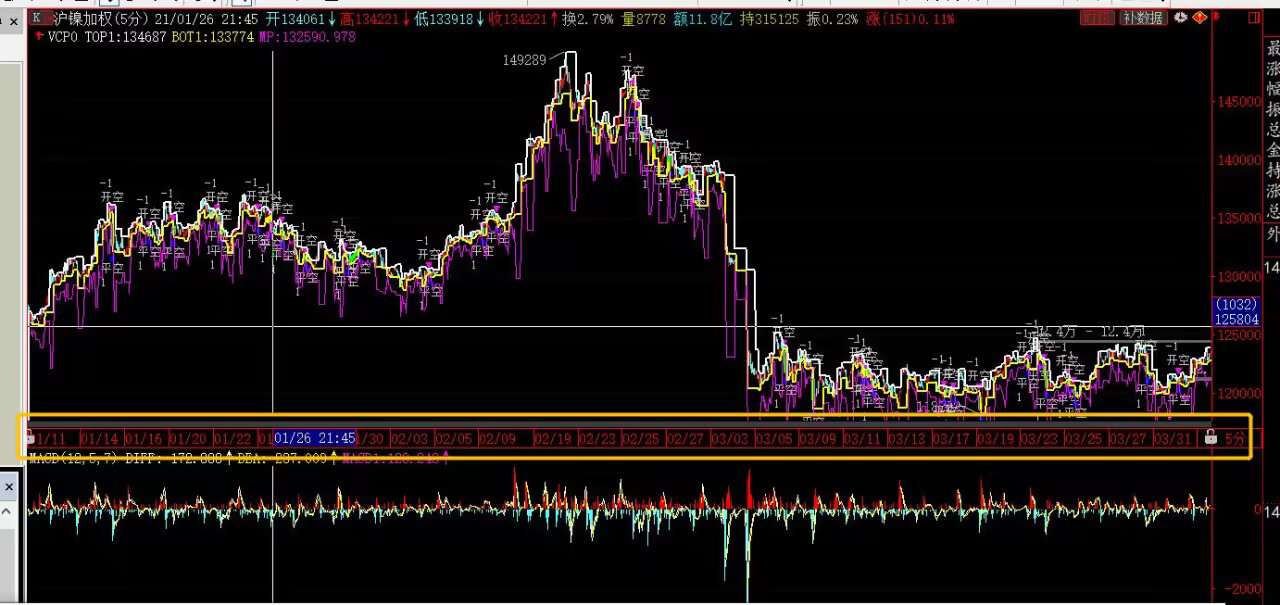Select the 03/09 date on time axis
Viewport: 1280px width, 605px height.
[x=819, y=438]
